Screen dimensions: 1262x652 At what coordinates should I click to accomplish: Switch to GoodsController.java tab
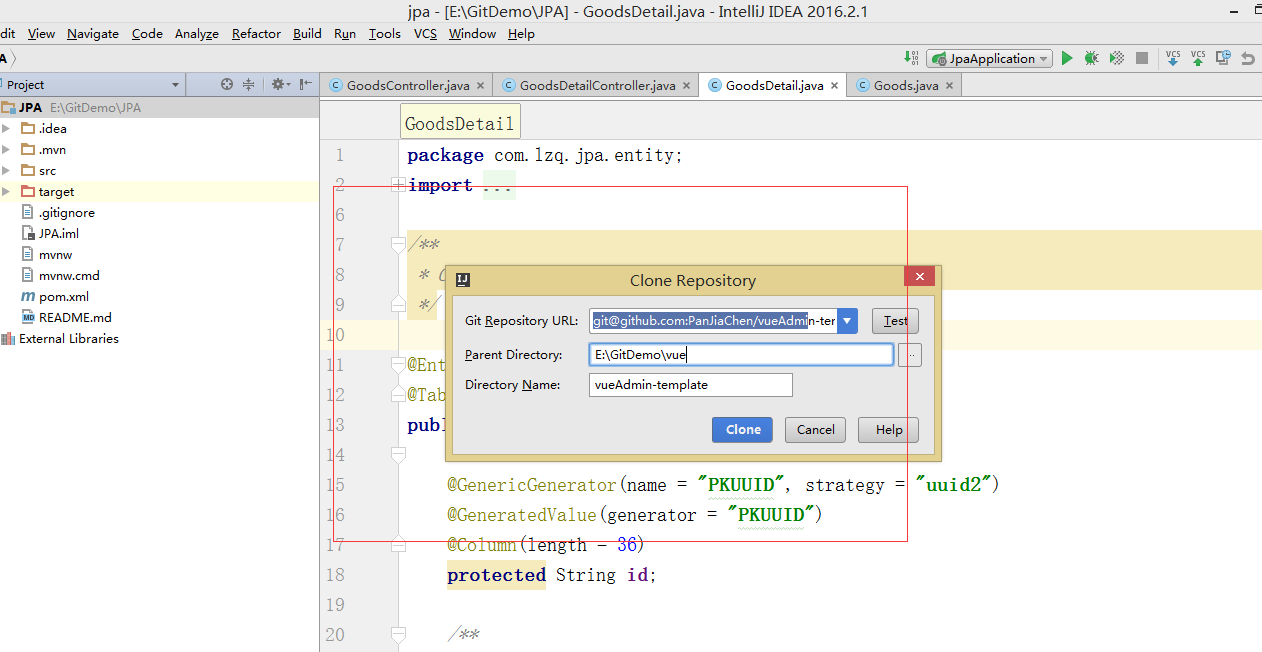point(407,85)
